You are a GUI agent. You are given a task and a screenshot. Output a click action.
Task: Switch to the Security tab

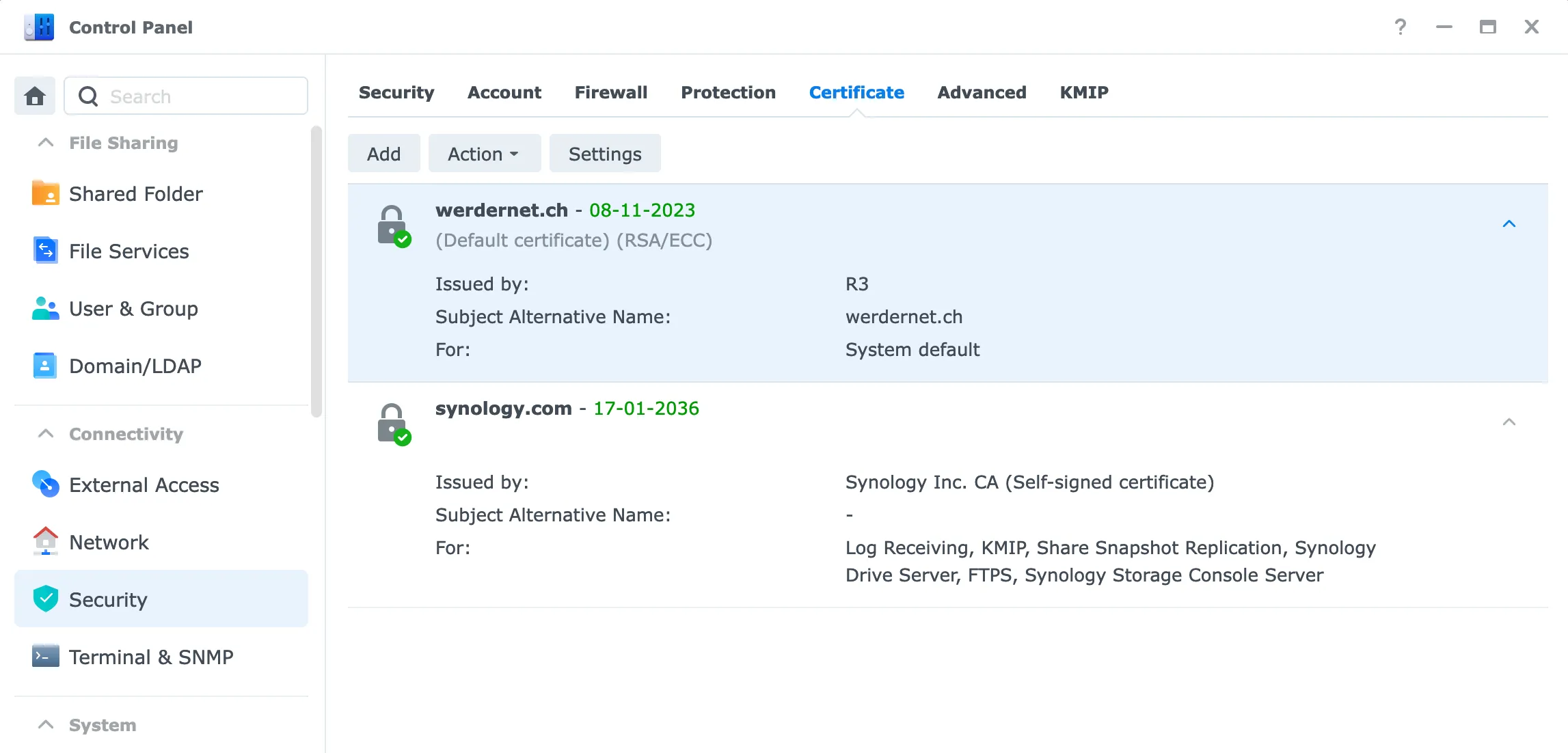point(396,92)
